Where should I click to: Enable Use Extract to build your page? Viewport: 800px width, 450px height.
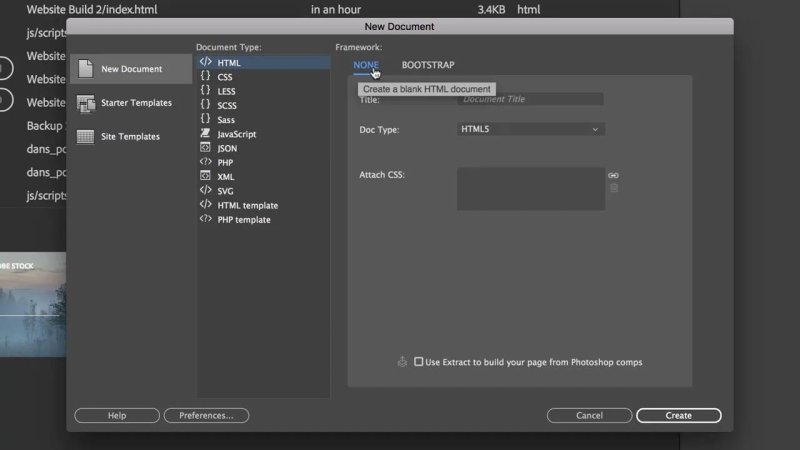[418, 362]
